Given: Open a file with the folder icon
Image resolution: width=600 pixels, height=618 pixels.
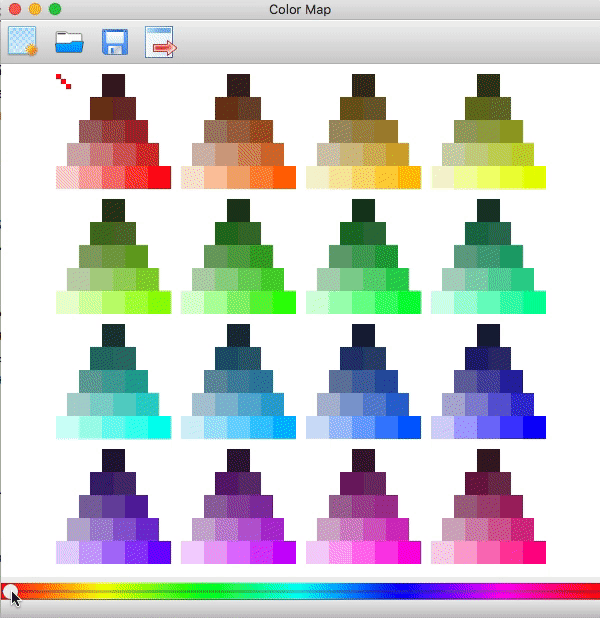Looking at the screenshot, I should point(69,42).
